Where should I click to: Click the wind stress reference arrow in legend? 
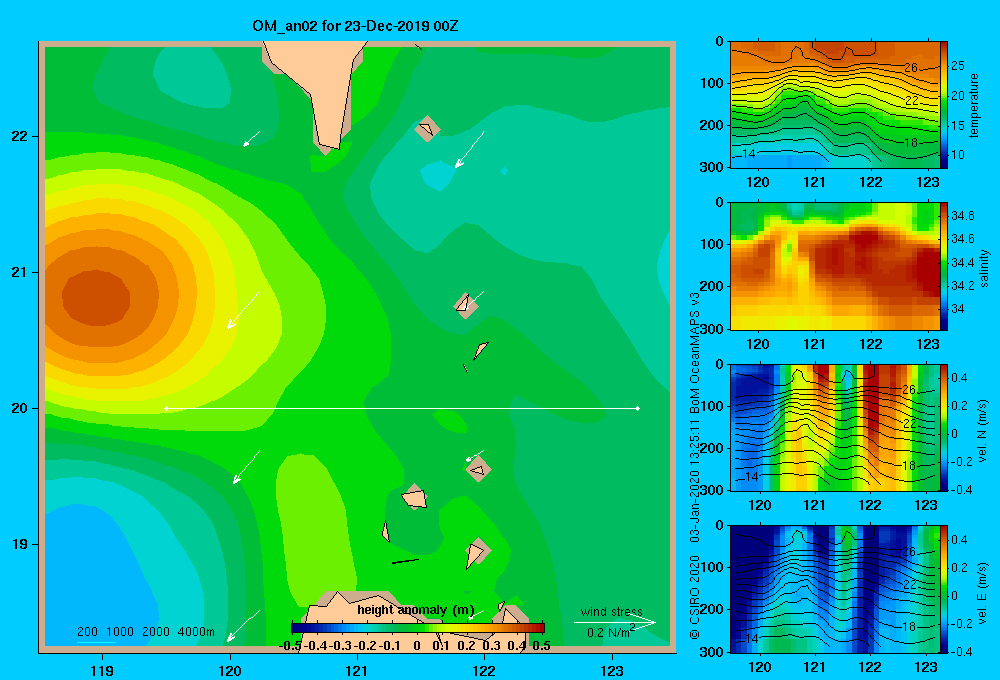(x=615, y=623)
